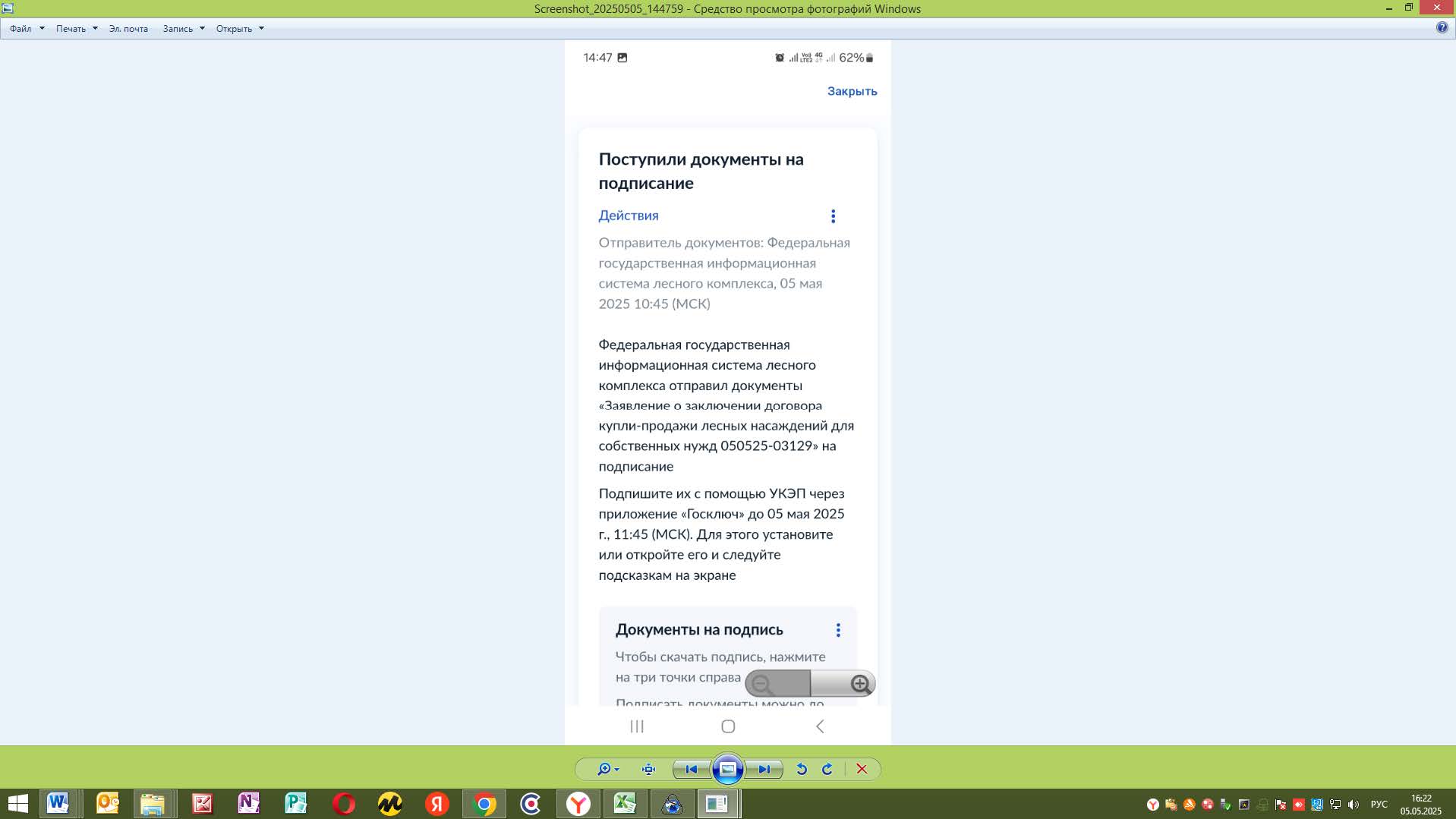The image size is (1456, 819).
Task: Open Google Chrome from the taskbar
Action: click(x=484, y=804)
